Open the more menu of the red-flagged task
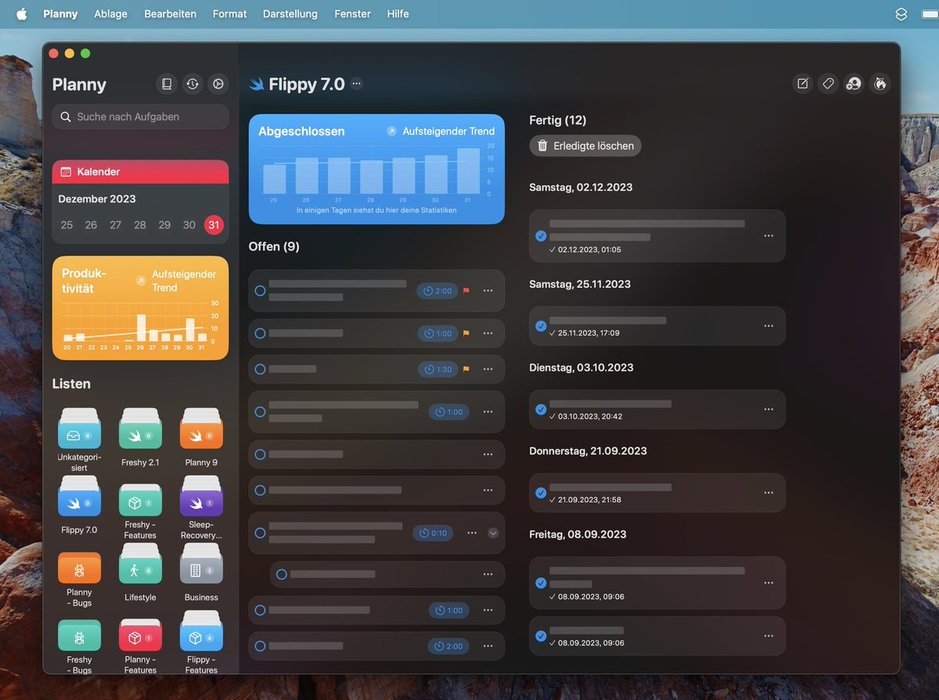Image resolution: width=939 pixels, height=700 pixels. pos(488,290)
